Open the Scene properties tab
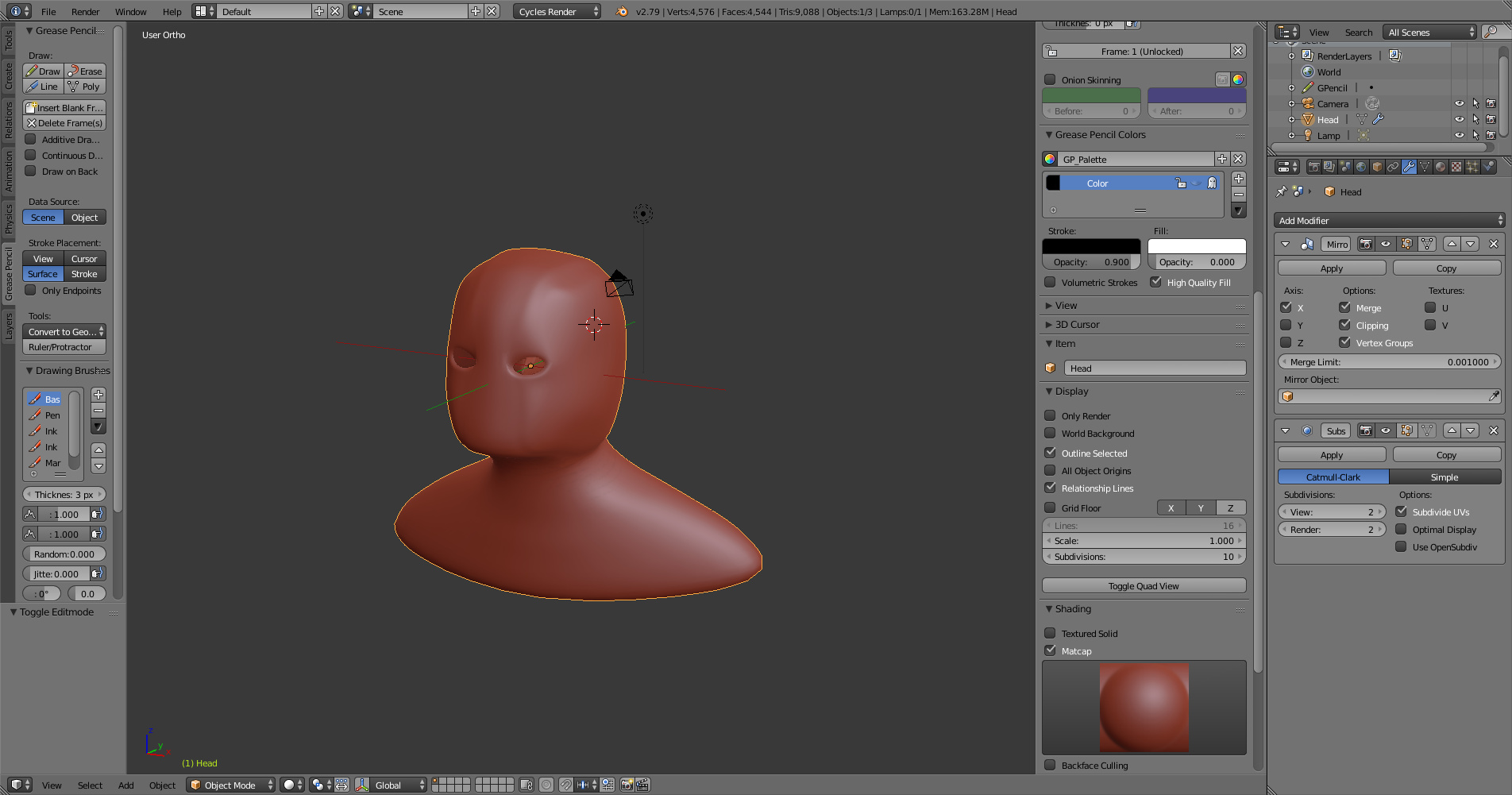Screen dimensions: 1512x795 pyautogui.click(x=1345, y=167)
